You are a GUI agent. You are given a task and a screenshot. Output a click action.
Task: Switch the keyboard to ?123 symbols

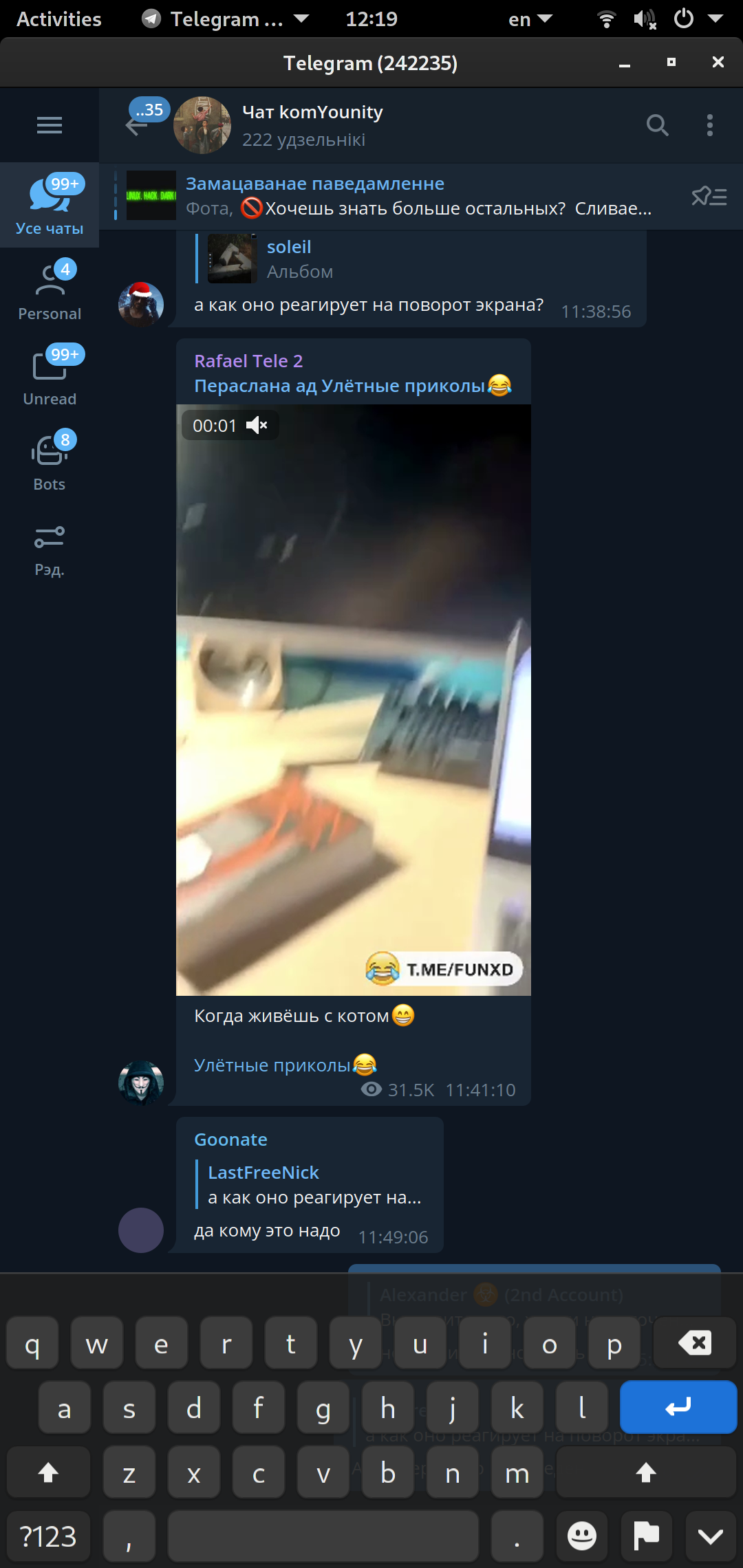48,1536
